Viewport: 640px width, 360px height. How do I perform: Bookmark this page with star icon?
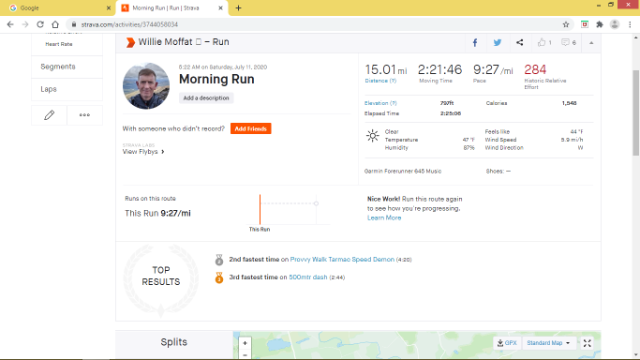(566, 24)
